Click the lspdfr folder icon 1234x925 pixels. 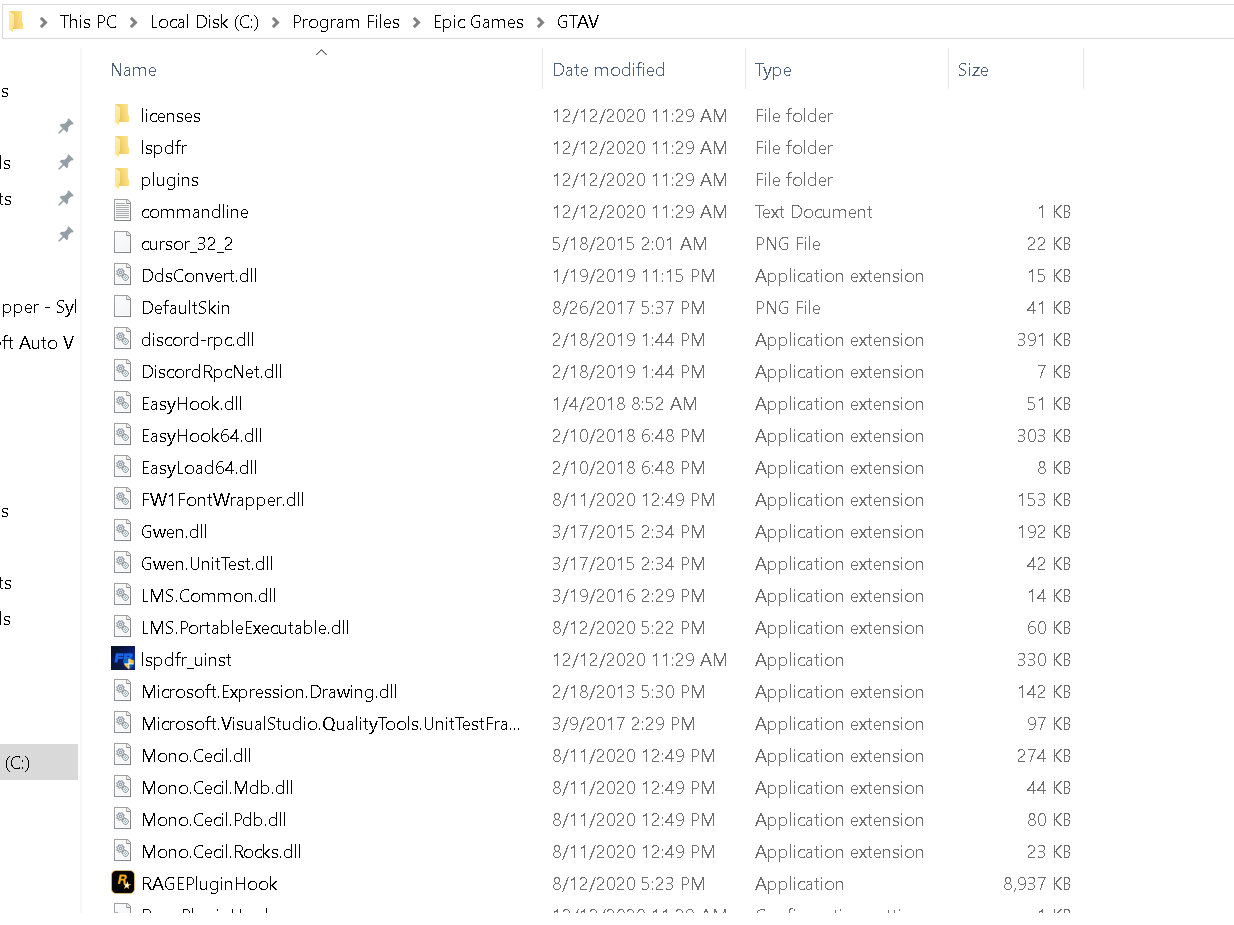pos(122,147)
